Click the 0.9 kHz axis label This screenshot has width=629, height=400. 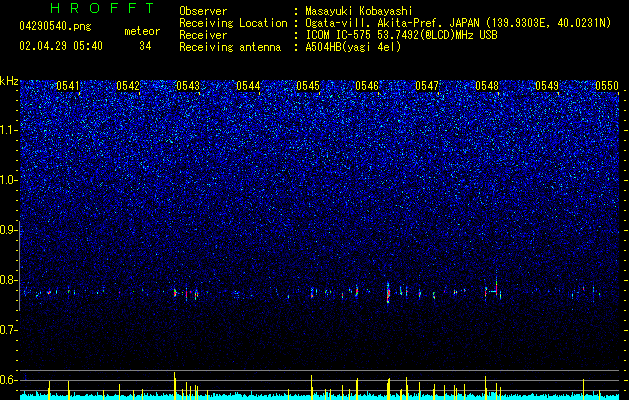[x=8, y=230]
